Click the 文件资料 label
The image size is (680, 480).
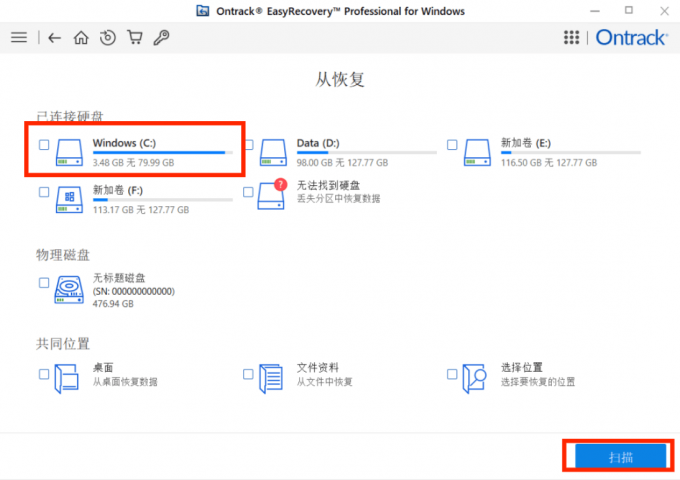point(317,368)
